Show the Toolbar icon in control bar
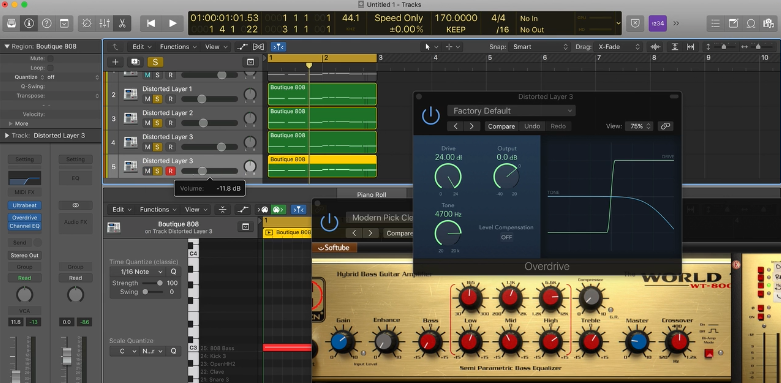This screenshot has height=383, width=781. tap(64, 23)
